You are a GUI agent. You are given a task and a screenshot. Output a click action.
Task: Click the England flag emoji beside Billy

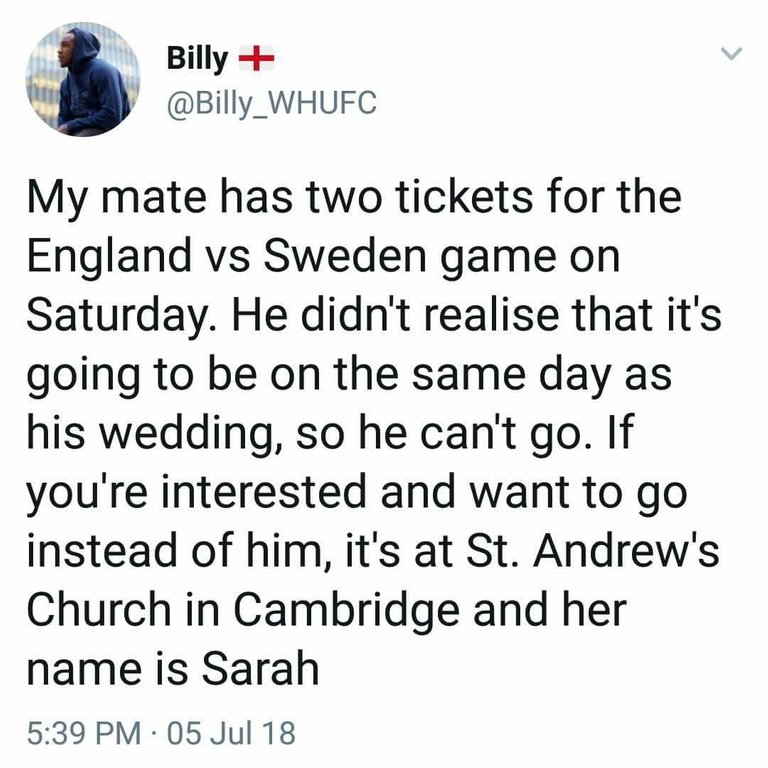[x=258, y=61]
